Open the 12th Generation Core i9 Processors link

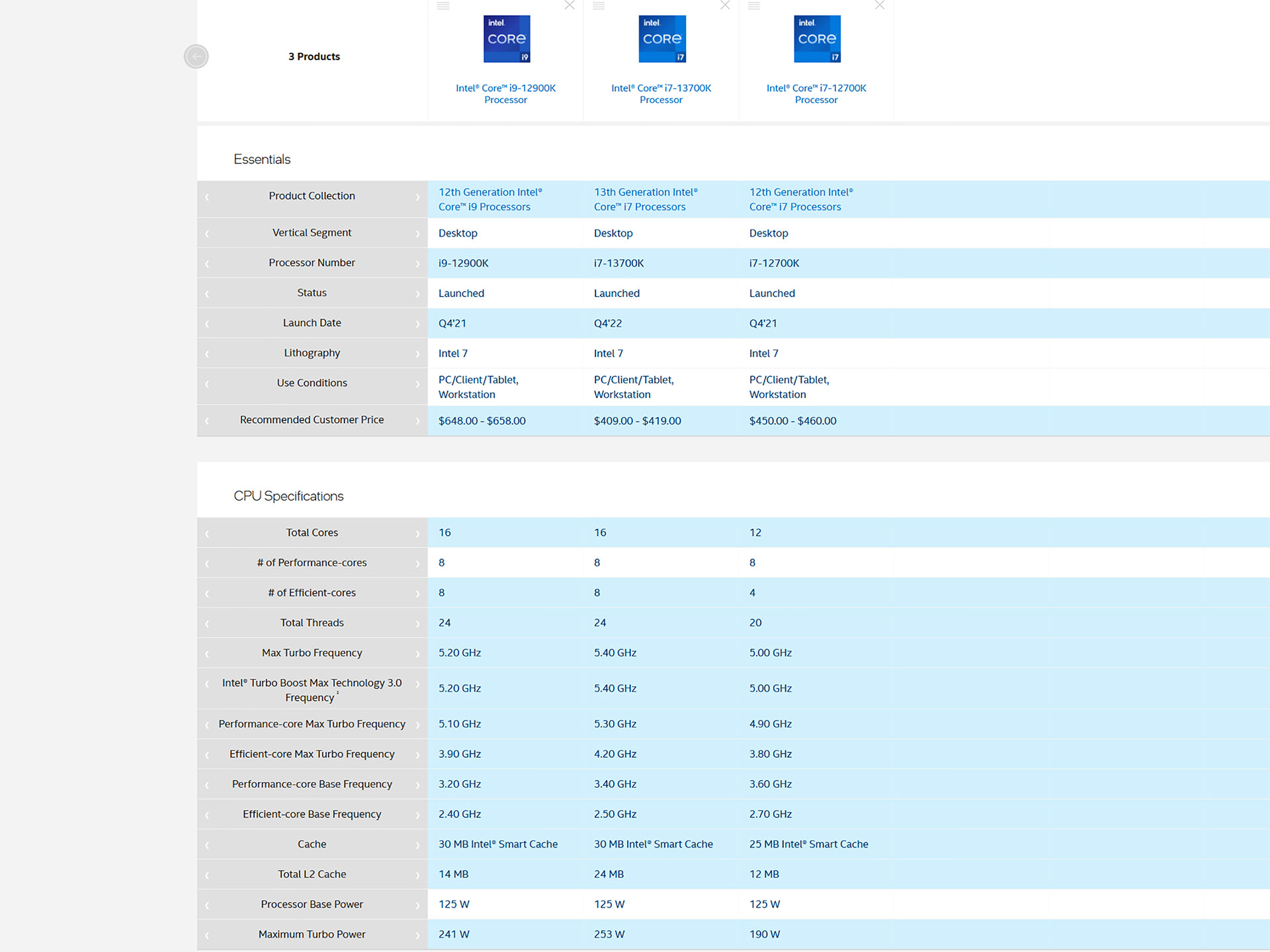489,199
